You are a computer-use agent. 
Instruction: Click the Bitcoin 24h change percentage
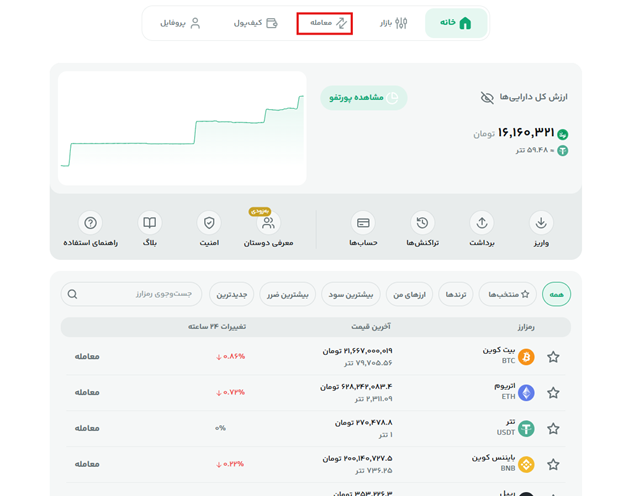[230, 356]
